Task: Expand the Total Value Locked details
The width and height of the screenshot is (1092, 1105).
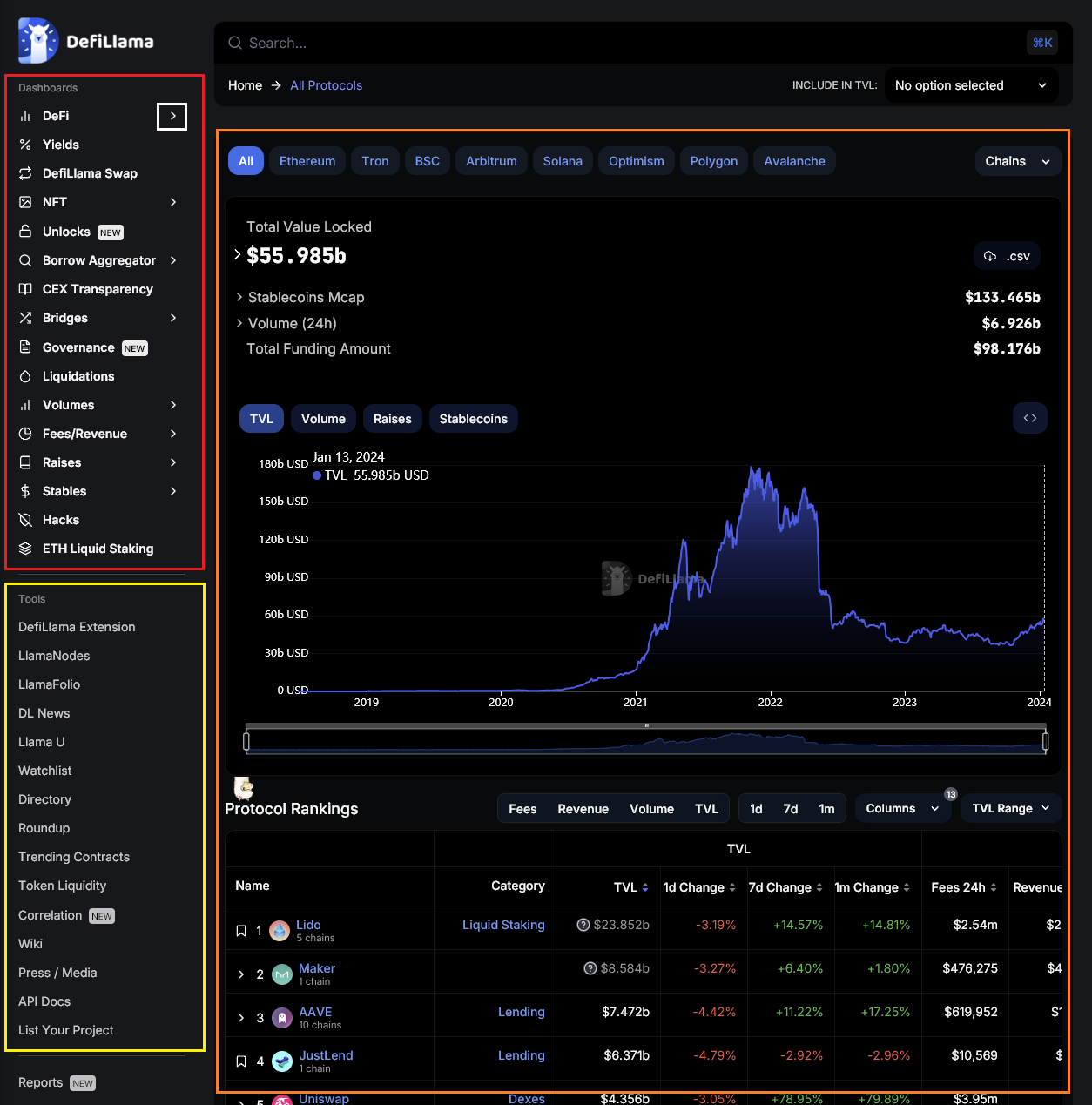Action: [238, 254]
